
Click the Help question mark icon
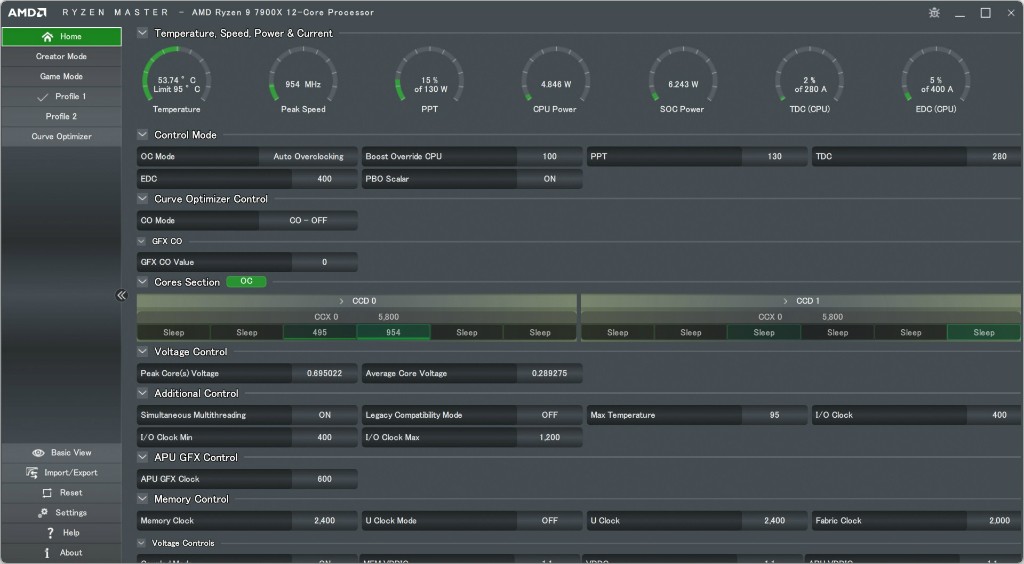(50, 533)
